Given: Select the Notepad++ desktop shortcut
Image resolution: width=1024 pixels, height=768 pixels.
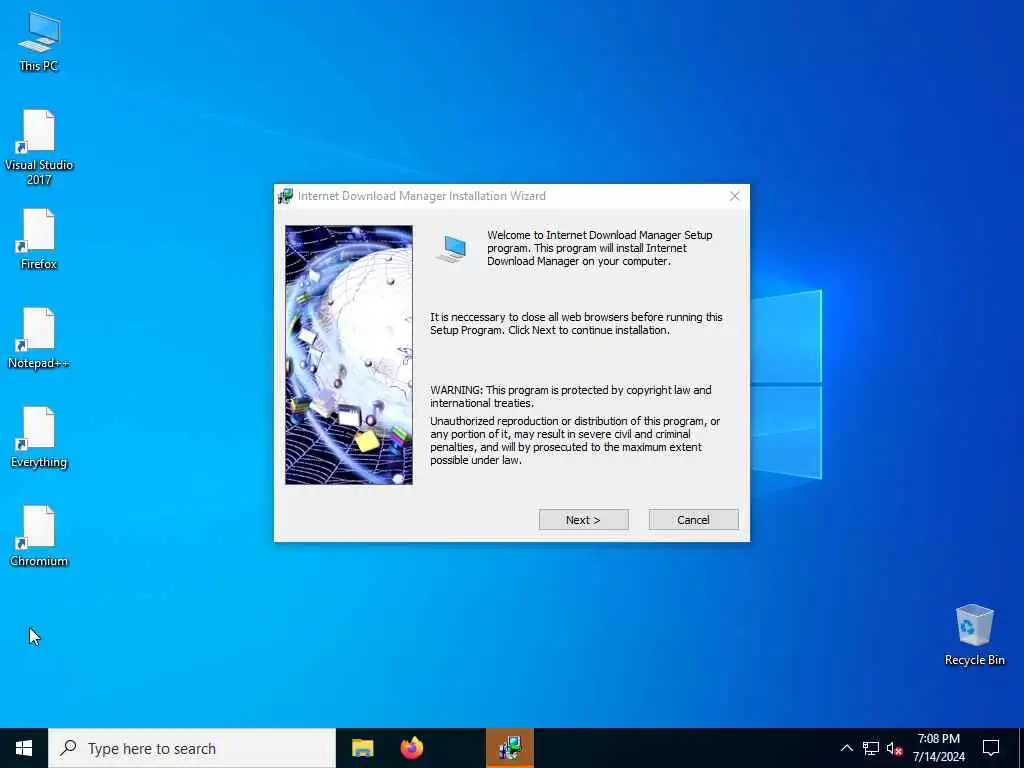Looking at the screenshot, I should click(39, 339).
